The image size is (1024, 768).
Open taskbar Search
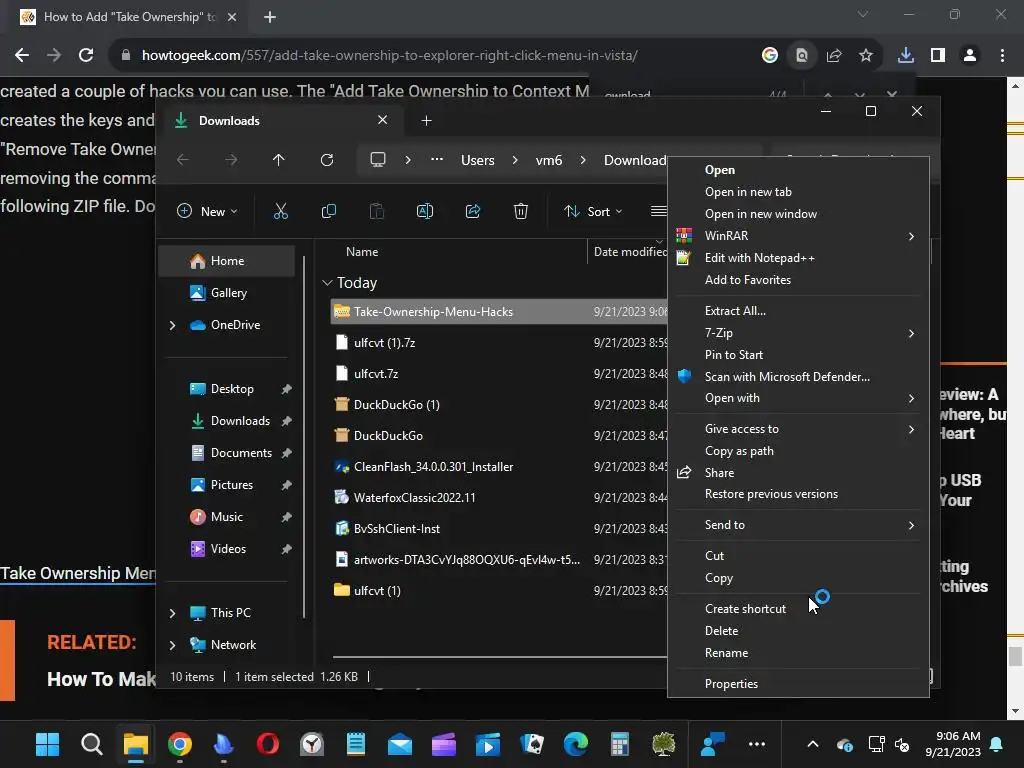[91, 744]
